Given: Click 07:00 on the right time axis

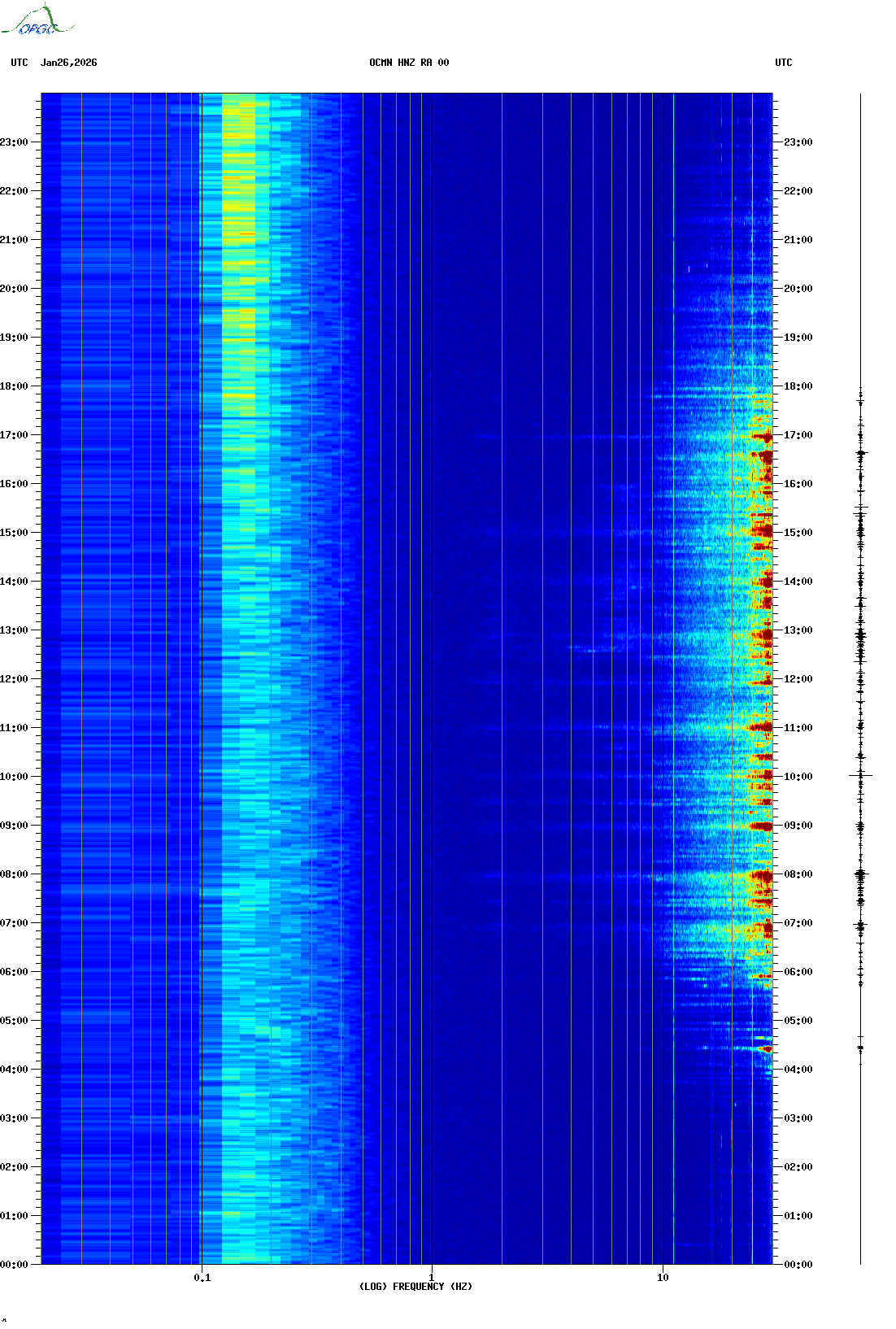Looking at the screenshot, I should click(798, 923).
